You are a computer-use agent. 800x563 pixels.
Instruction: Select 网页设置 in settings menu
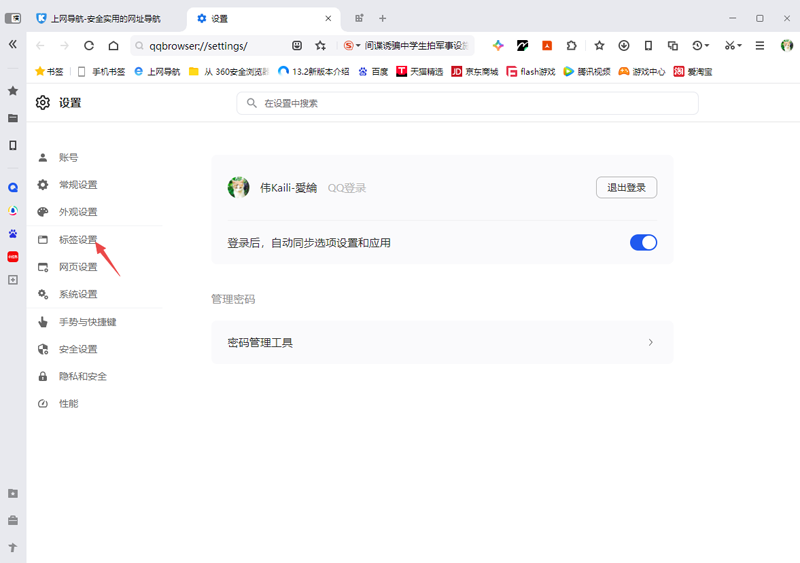78,267
